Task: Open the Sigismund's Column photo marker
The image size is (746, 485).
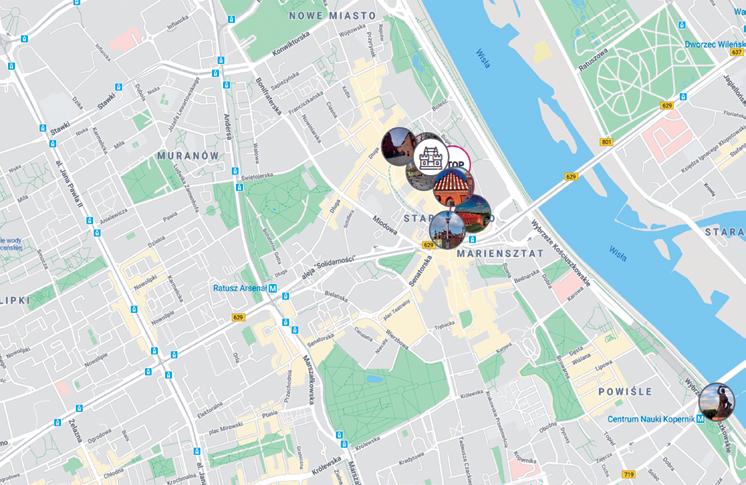Action: pos(447,230)
